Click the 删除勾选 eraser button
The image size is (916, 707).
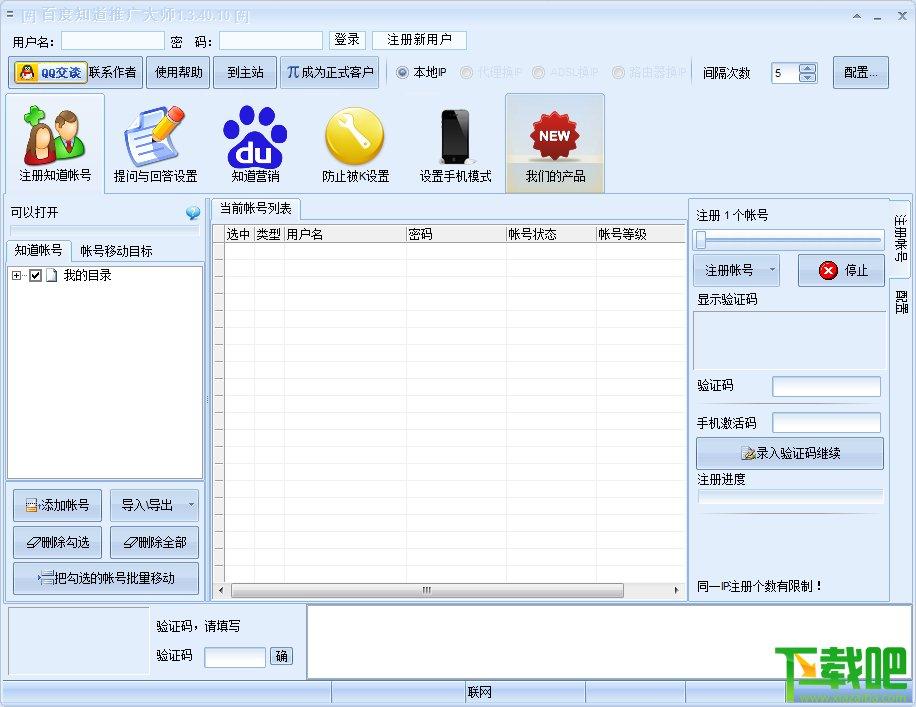(x=57, y=542)
